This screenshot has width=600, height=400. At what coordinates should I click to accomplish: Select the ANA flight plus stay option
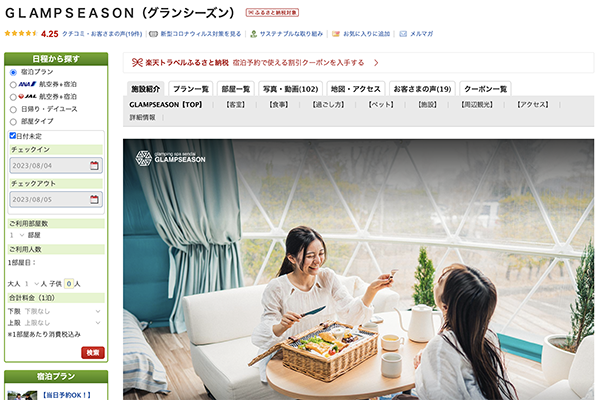coord(13,85)
